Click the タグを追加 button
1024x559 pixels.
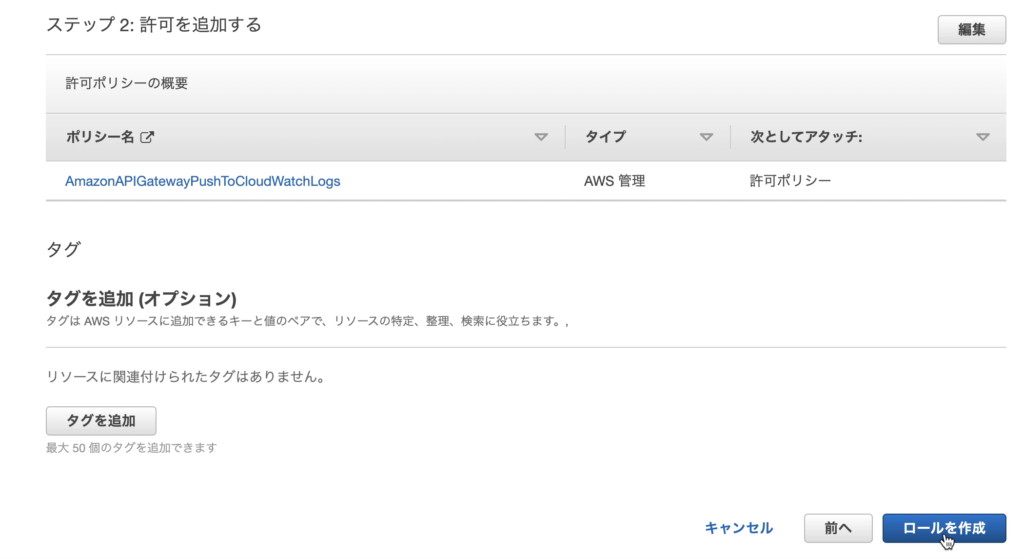[101, 421]
